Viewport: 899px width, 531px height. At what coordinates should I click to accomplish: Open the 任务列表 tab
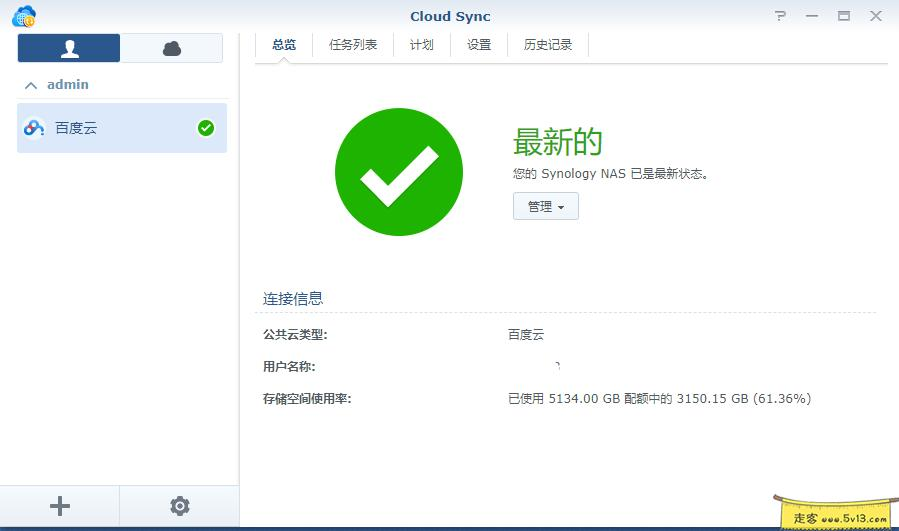353,45
